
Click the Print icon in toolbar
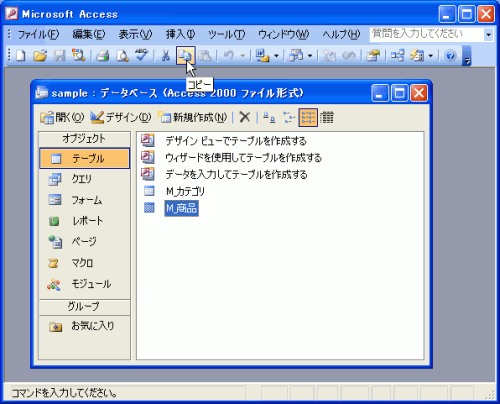[x=103, y=55]
